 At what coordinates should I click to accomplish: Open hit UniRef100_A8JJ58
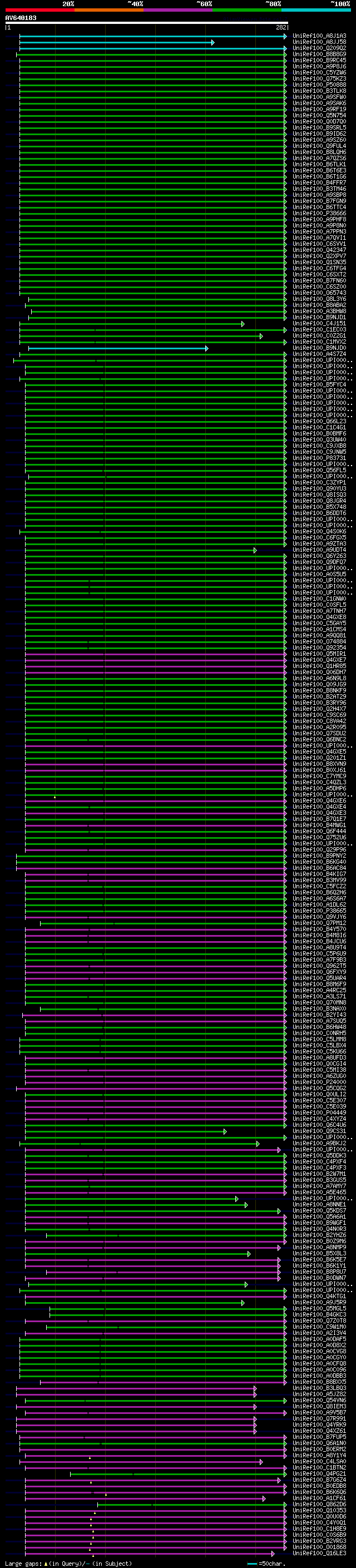point(319,42)
